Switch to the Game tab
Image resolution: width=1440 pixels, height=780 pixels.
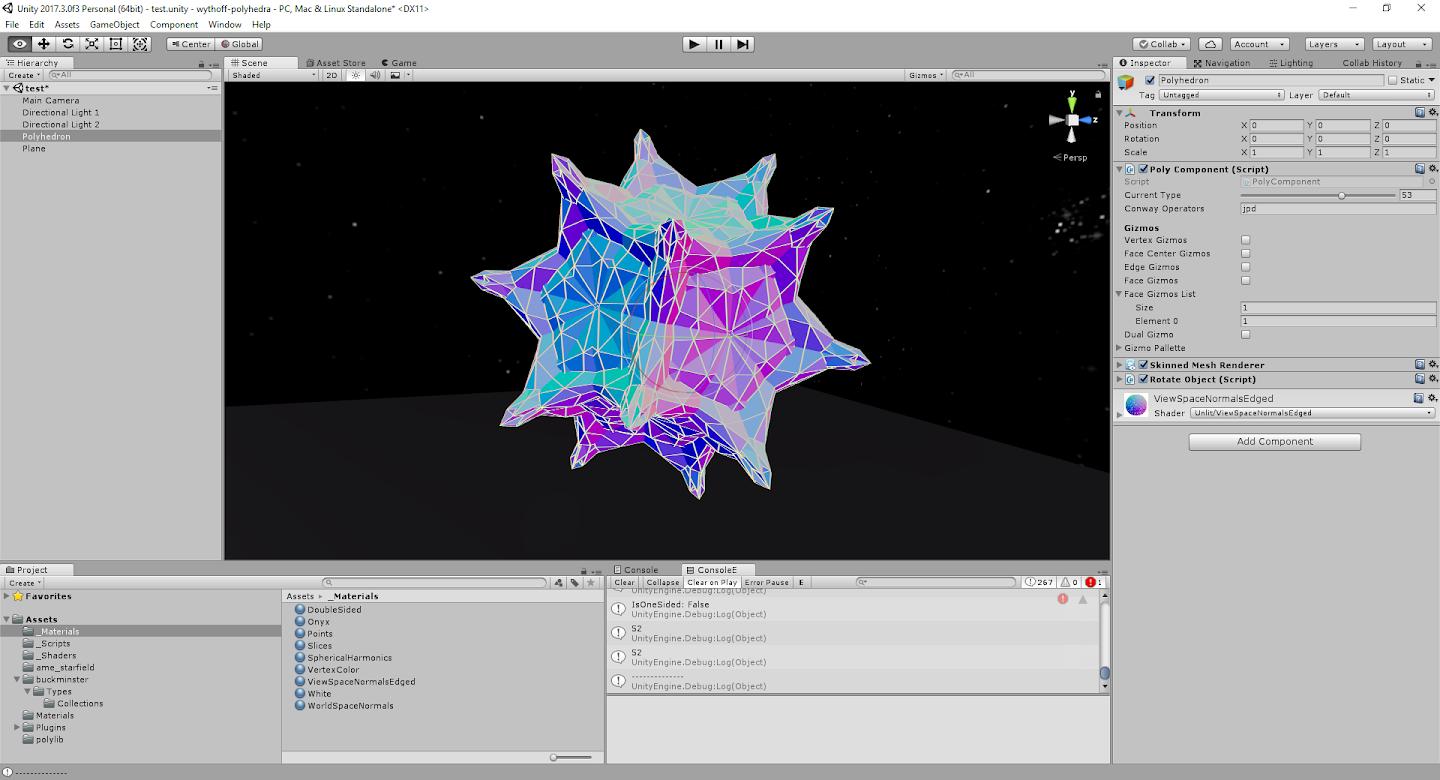[399, 63]
